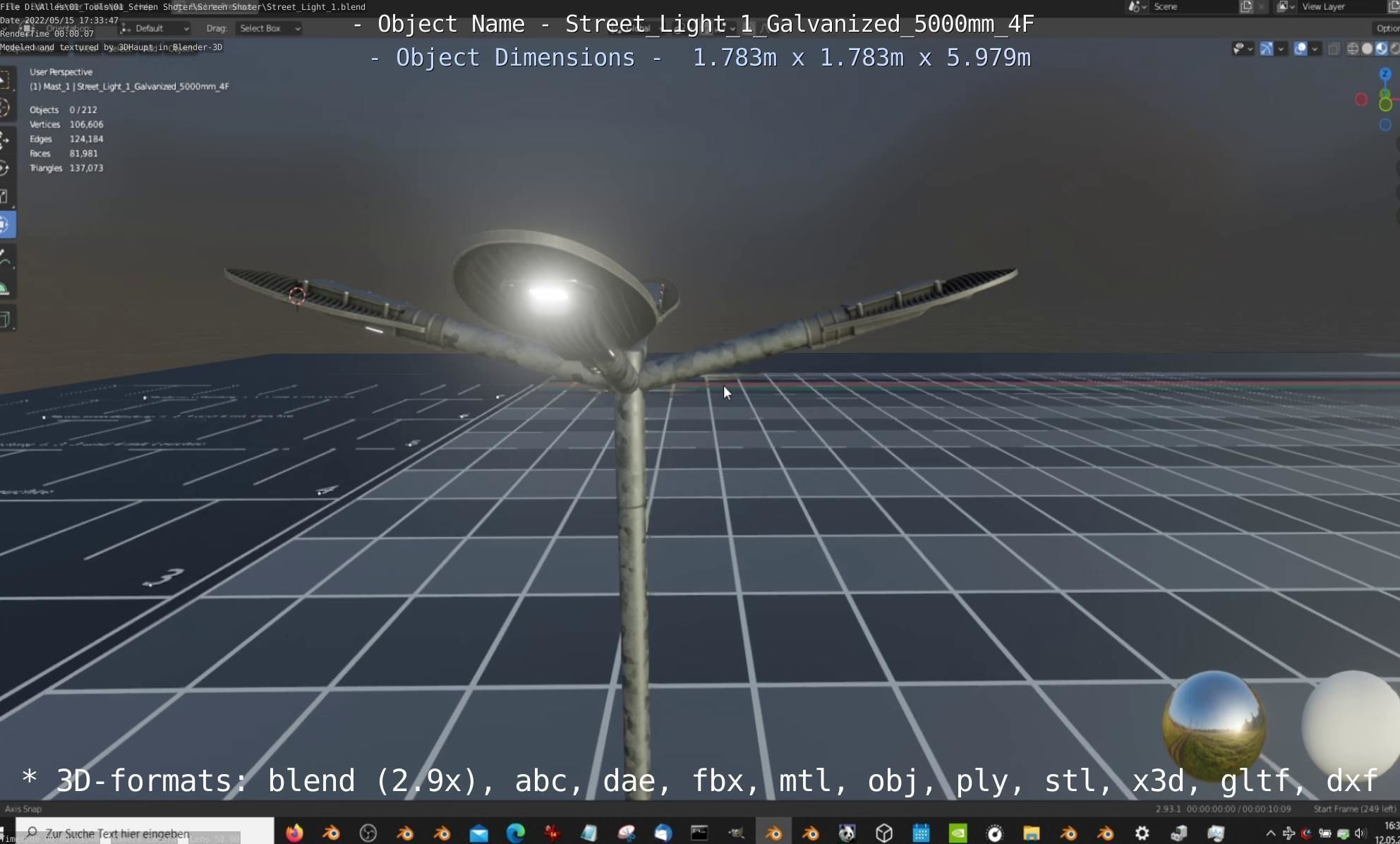Viewport: 1400px width, 844px height.
Task: Click 'Start Frame (249 left)' status text
Action: click(x=1354, y=809)
